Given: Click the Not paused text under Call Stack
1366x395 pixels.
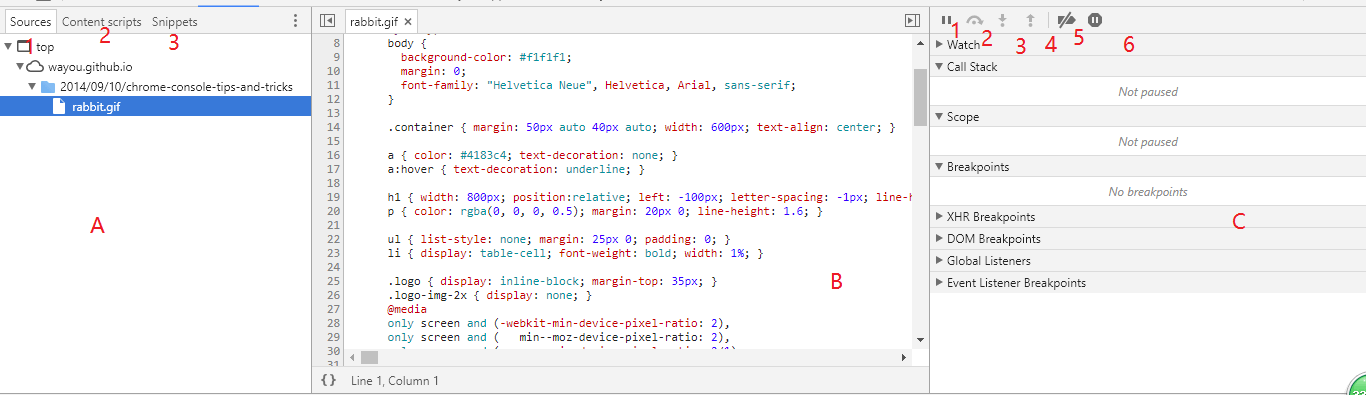Looking at the screenshot, I should tap(1148, 92).
